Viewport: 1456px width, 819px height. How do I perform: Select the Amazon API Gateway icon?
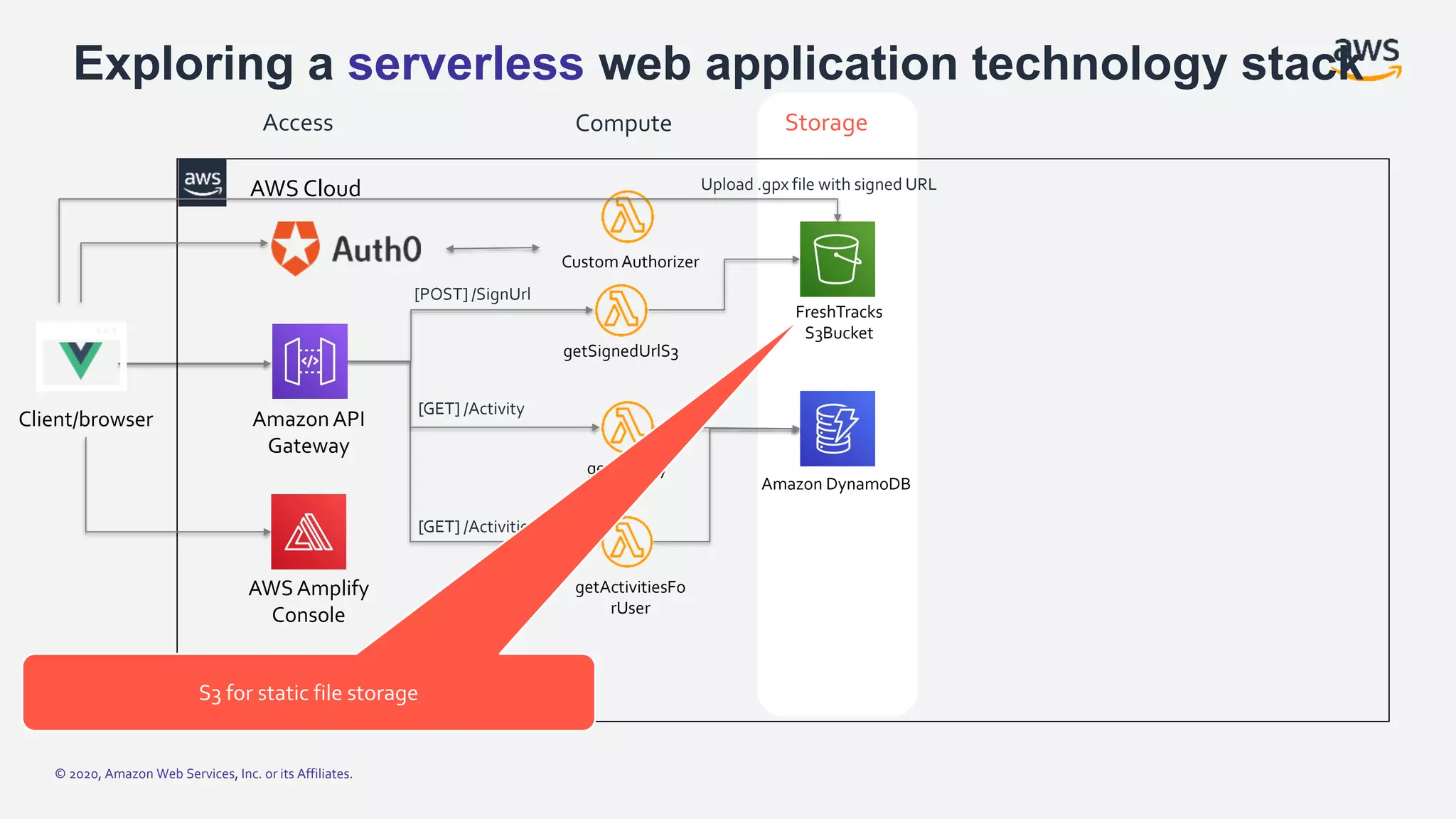pyautogui.click(x=309, y=361)
